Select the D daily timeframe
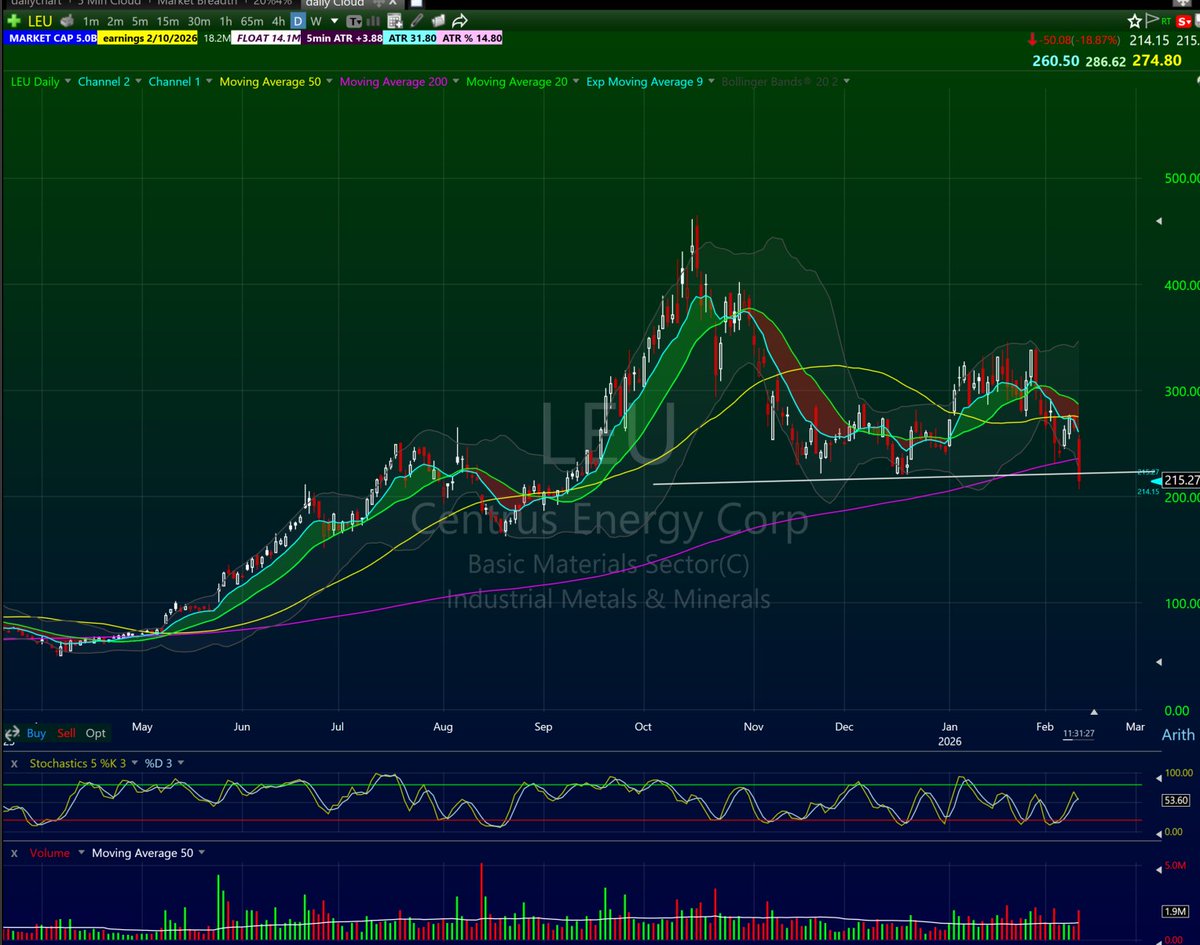The image size is (1200, 945). pos(298,21)
